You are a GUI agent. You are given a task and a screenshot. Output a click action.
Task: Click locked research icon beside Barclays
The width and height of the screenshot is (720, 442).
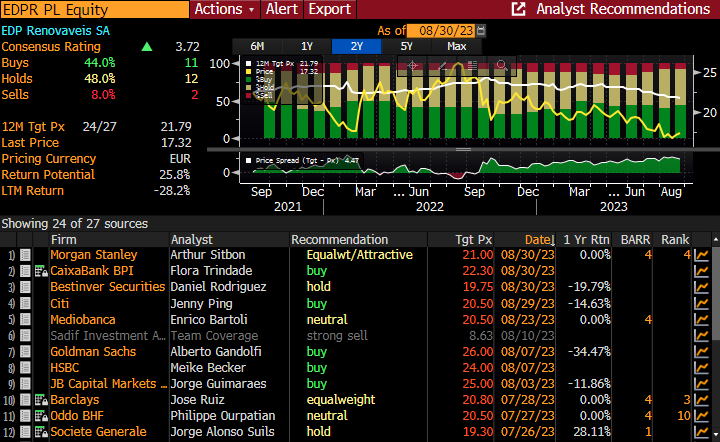click(x=40, y=400)
